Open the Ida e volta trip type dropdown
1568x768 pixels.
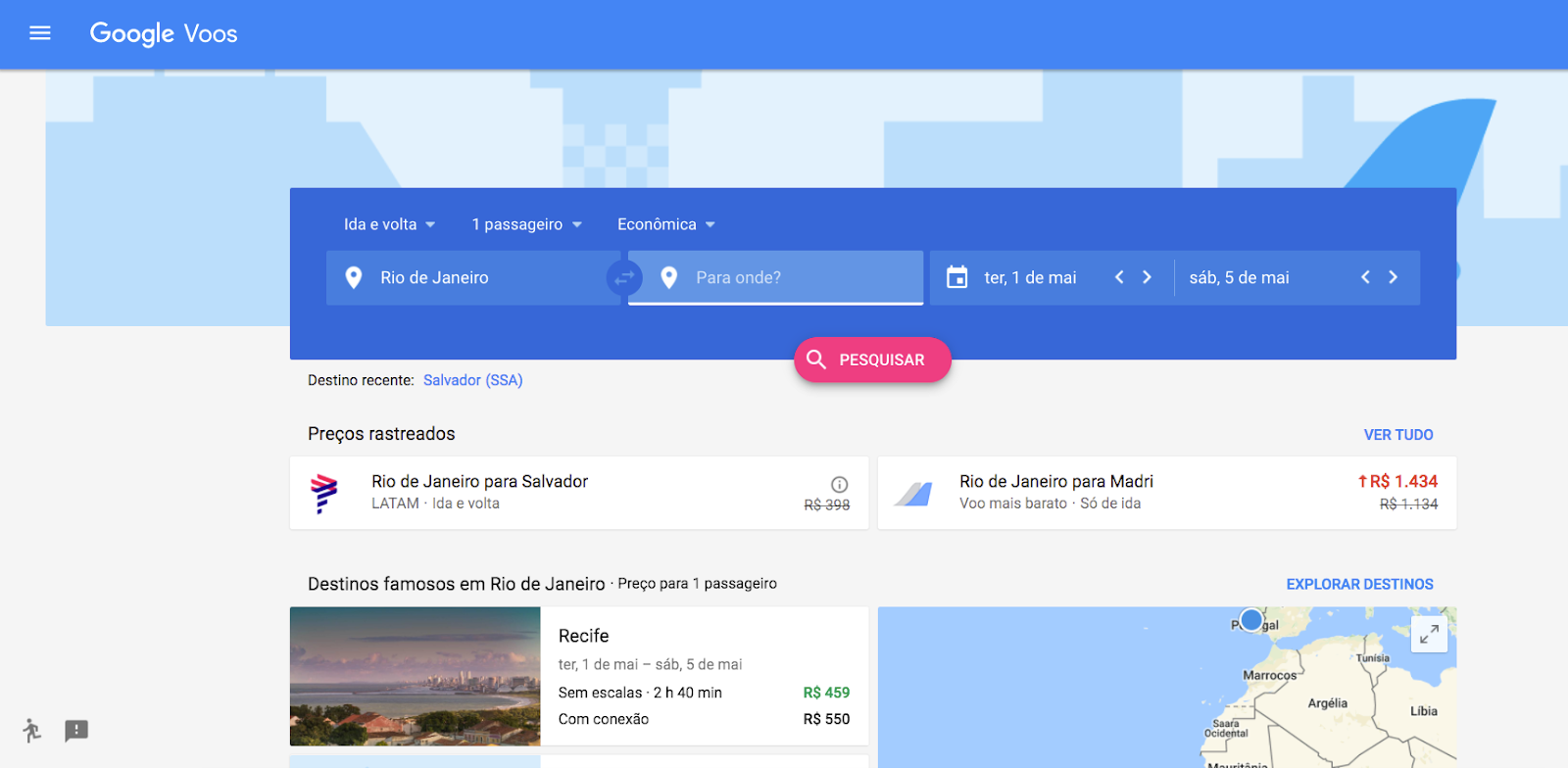[x=389, y=224]
